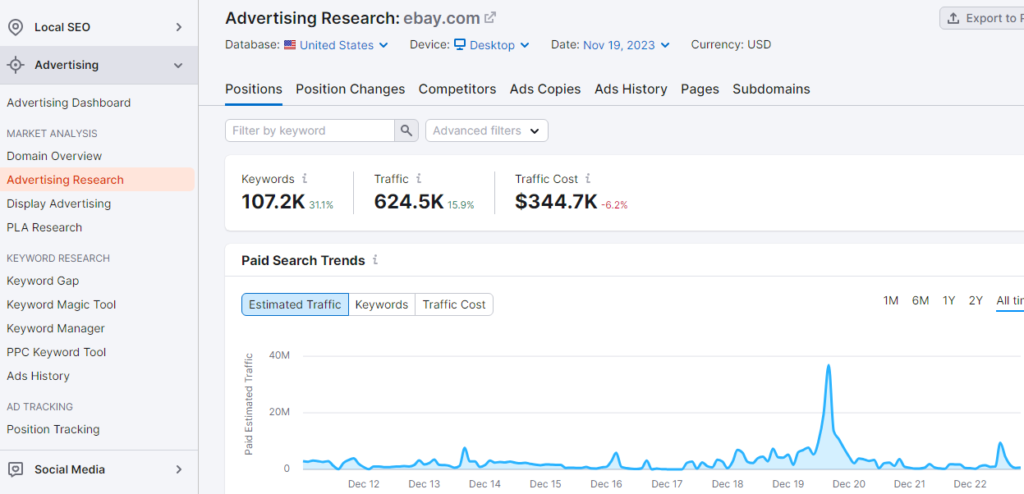The image size is (1024, 494).
Task: Open Keyword Manager in sidebar
Action: coord(56,328)
